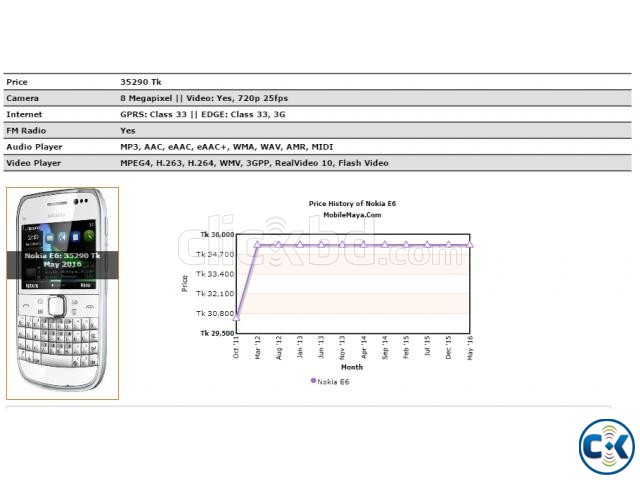Click the "Video Player" row label

(33, 163)
